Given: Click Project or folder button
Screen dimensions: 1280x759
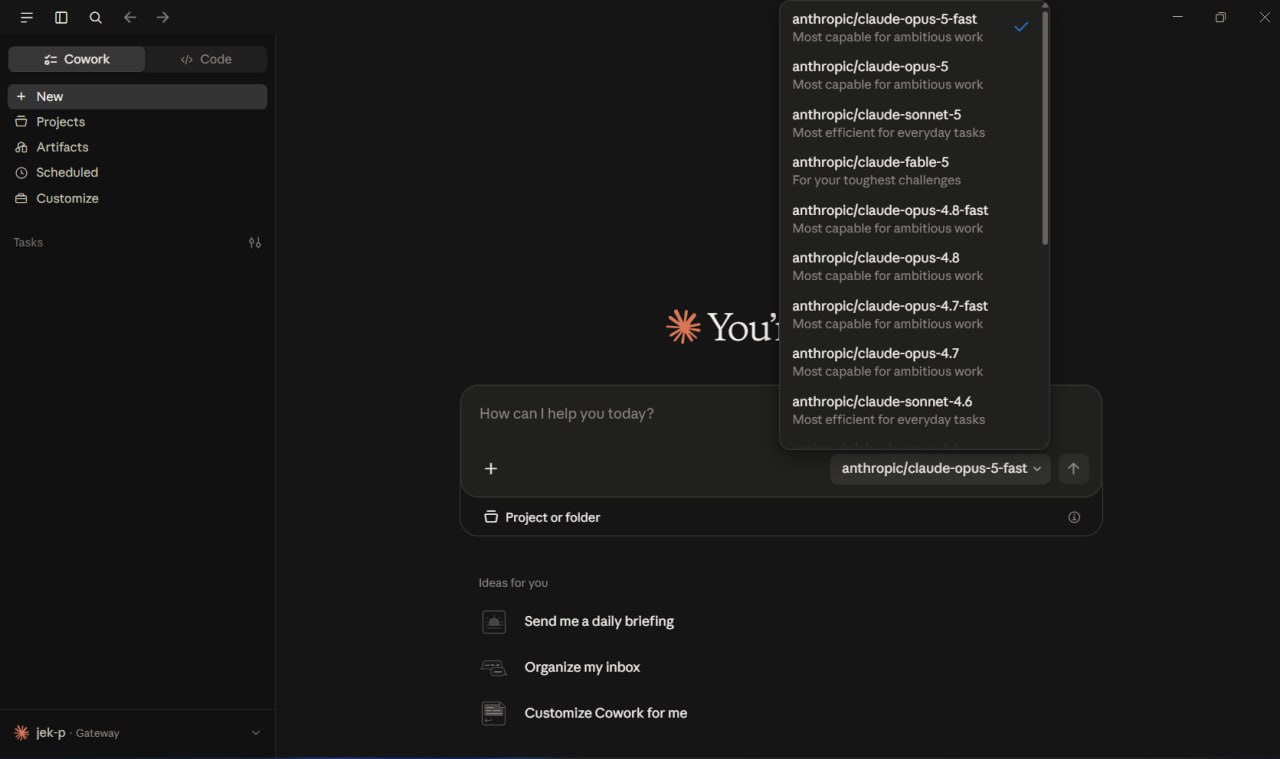Looking at the screenshot, I should pyautogui.click(x=542, y=517).
